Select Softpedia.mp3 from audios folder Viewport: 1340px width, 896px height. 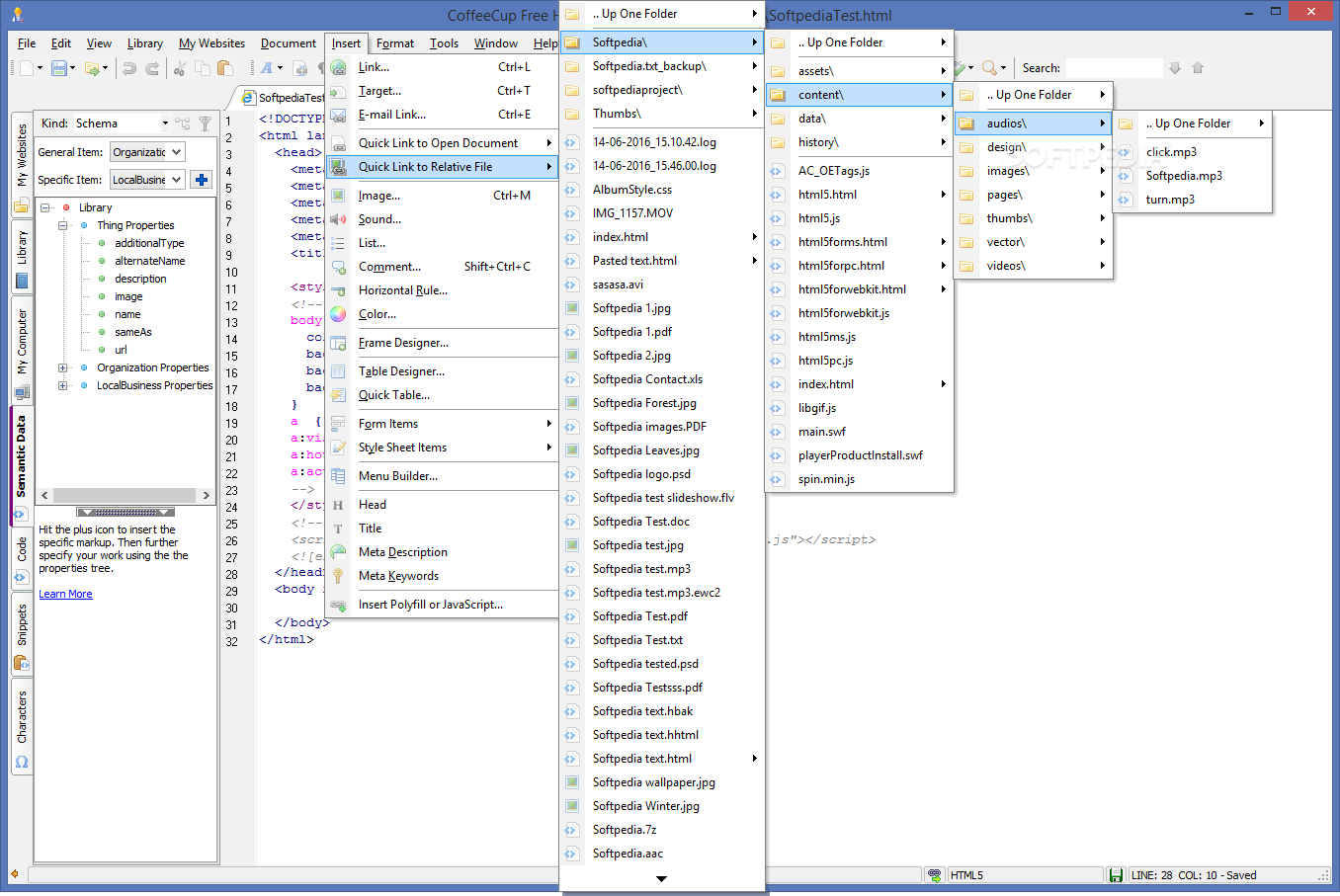tap(1193, 176)
